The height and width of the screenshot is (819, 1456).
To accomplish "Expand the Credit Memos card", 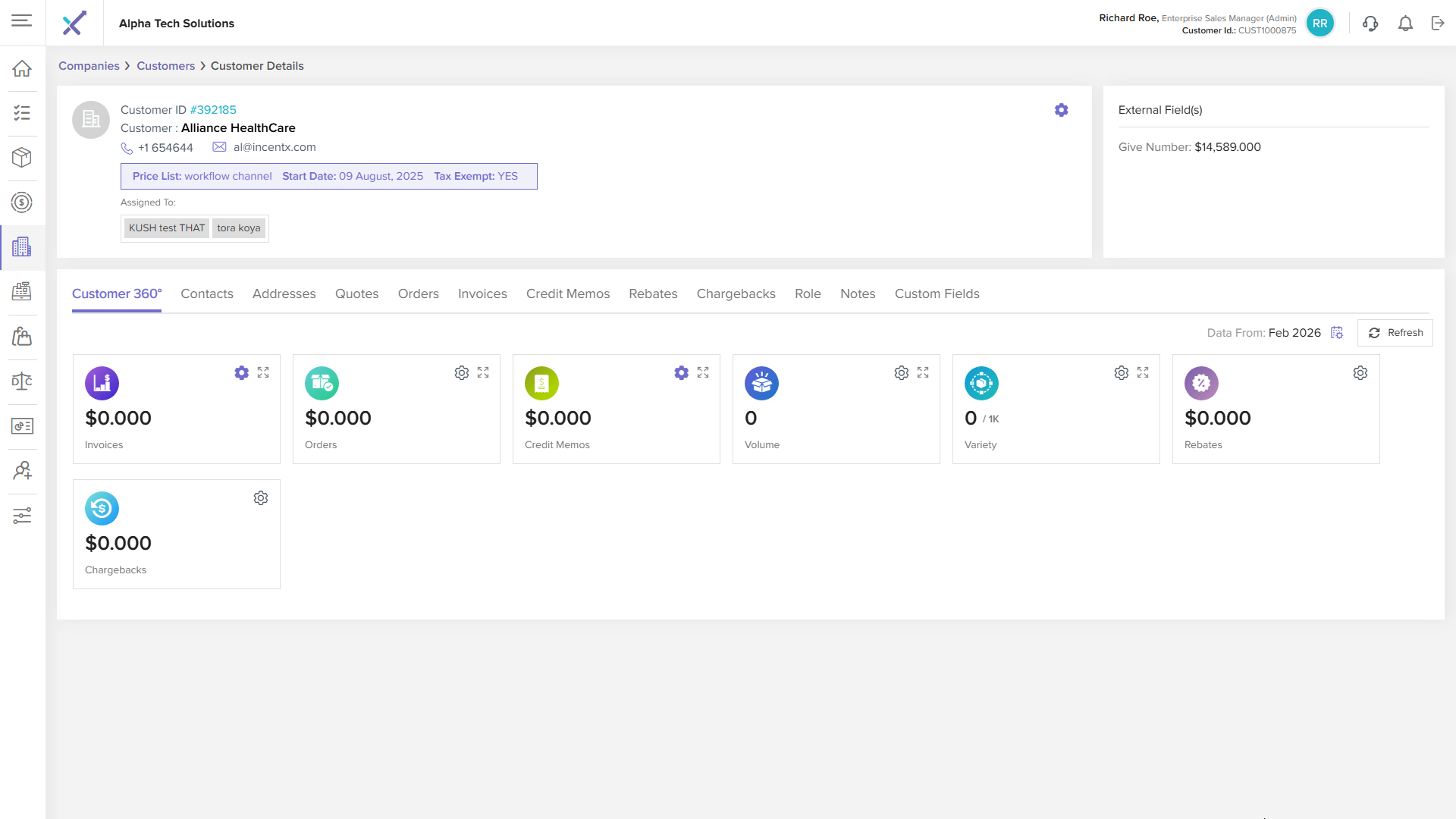I will click(x=703, y=372).
